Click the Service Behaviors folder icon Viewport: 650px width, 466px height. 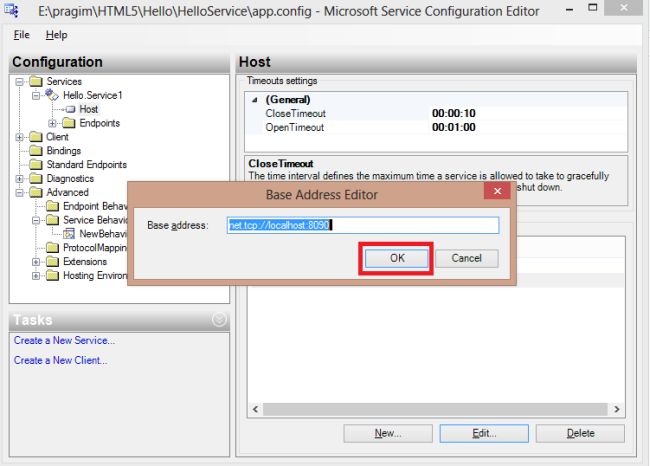click(x=52, y=220)
